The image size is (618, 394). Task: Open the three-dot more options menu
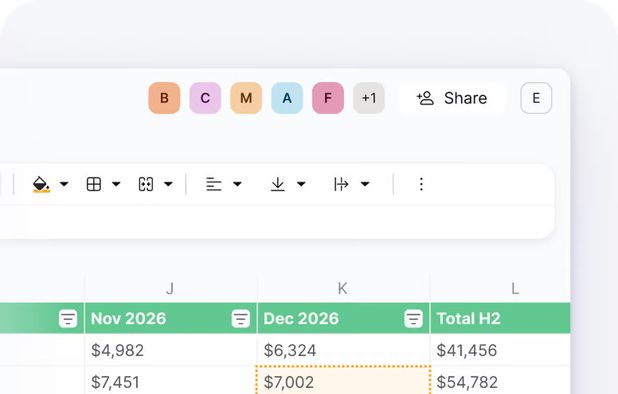coord(421,184)
